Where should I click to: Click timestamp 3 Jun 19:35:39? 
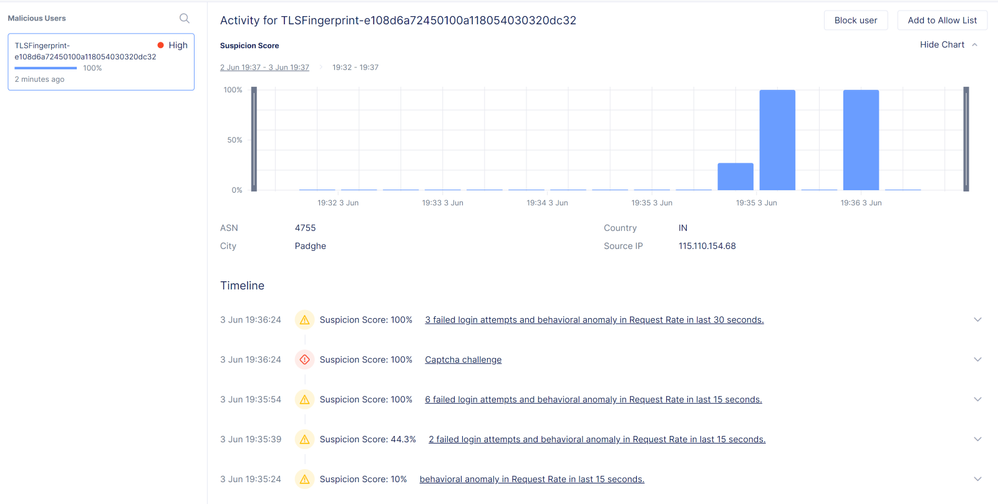click(x=251, y=440)
